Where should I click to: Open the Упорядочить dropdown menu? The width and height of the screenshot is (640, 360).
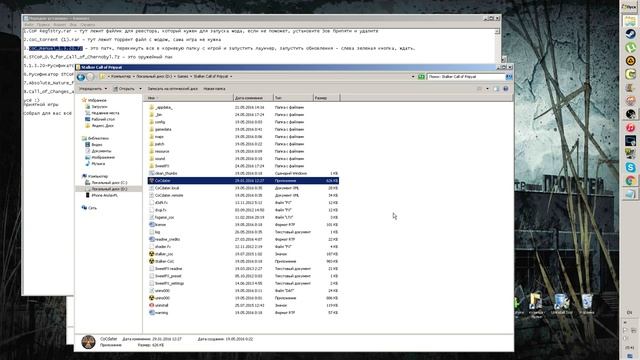click(x=93, y=89)
